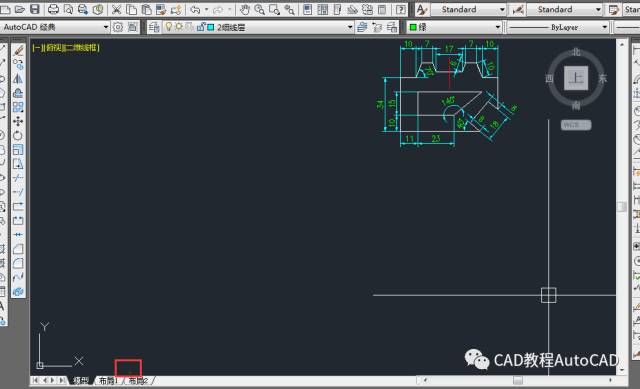Open a drawing with the Open file icon
Viewport: 640px width, 389px height.
(20, 9)
